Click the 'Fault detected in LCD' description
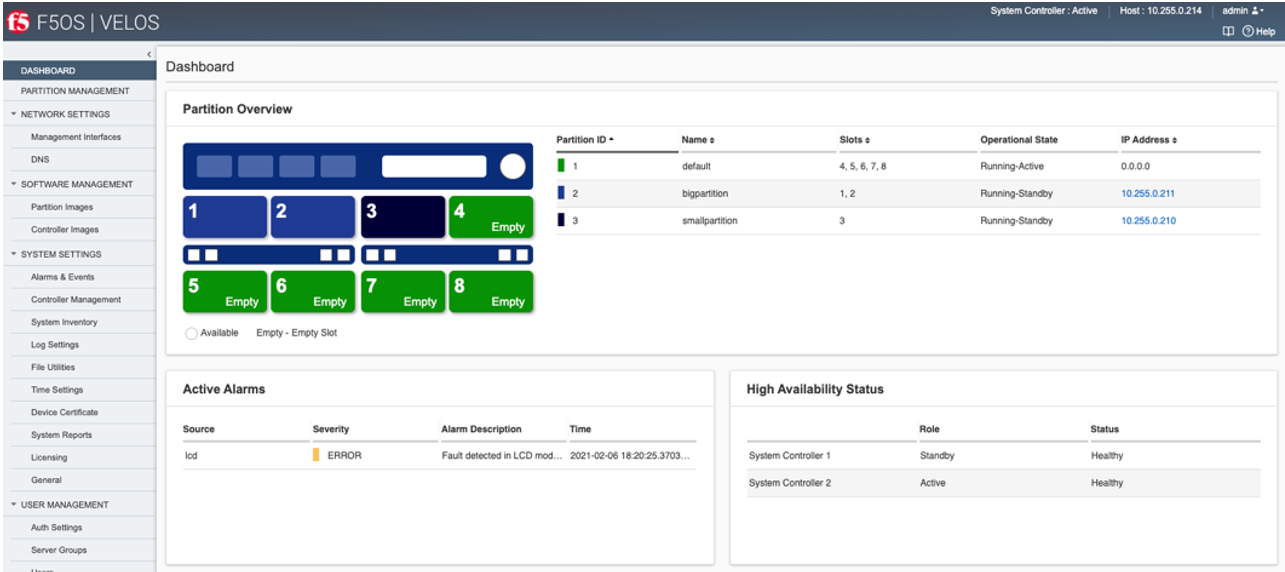1285x572 pixels. click(502, 455)
